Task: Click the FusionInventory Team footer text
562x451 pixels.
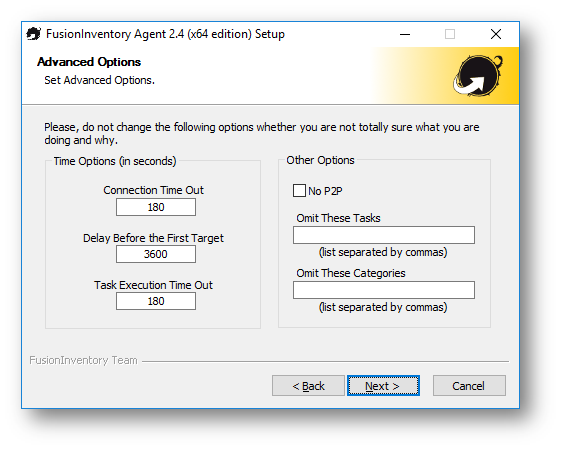Action: tap(83, 360)
